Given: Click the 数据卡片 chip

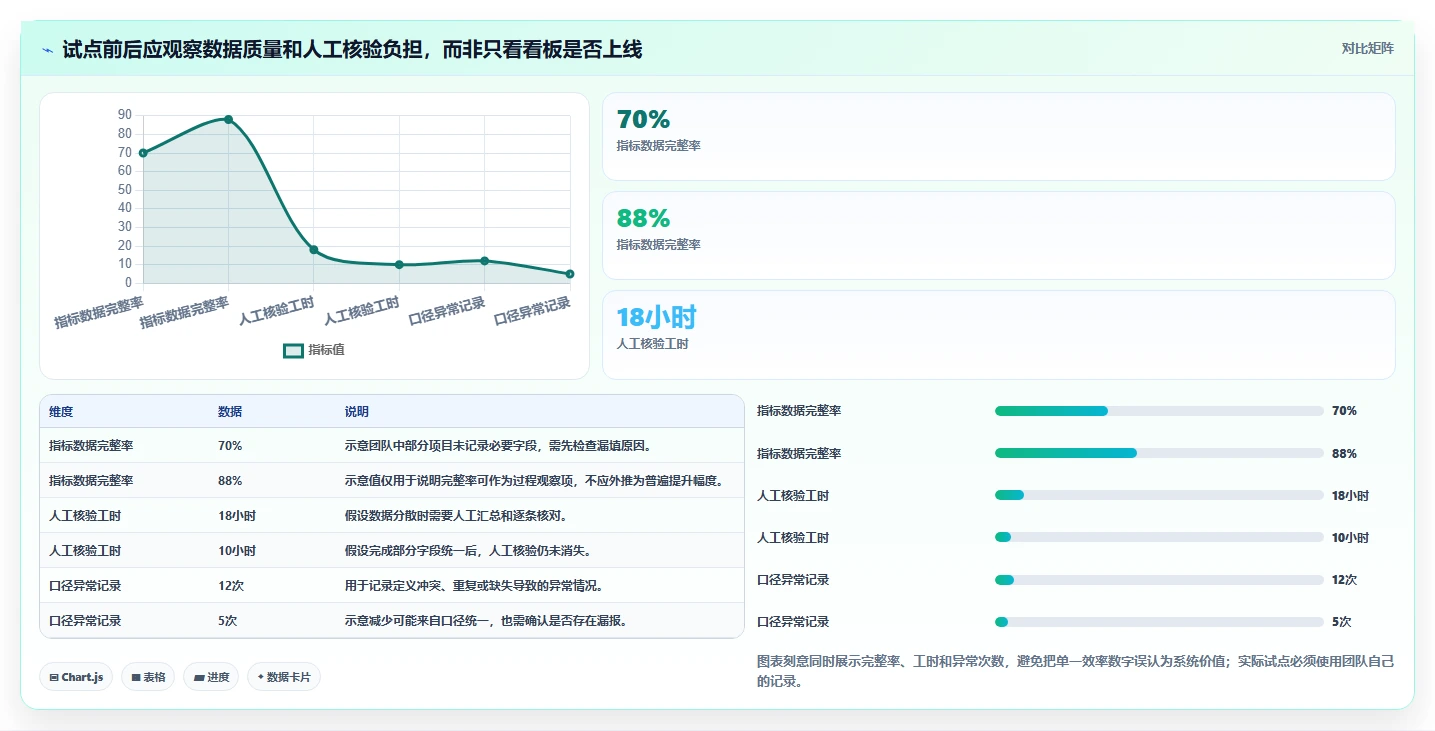Looking at the screenshot, I should point(284,677).
